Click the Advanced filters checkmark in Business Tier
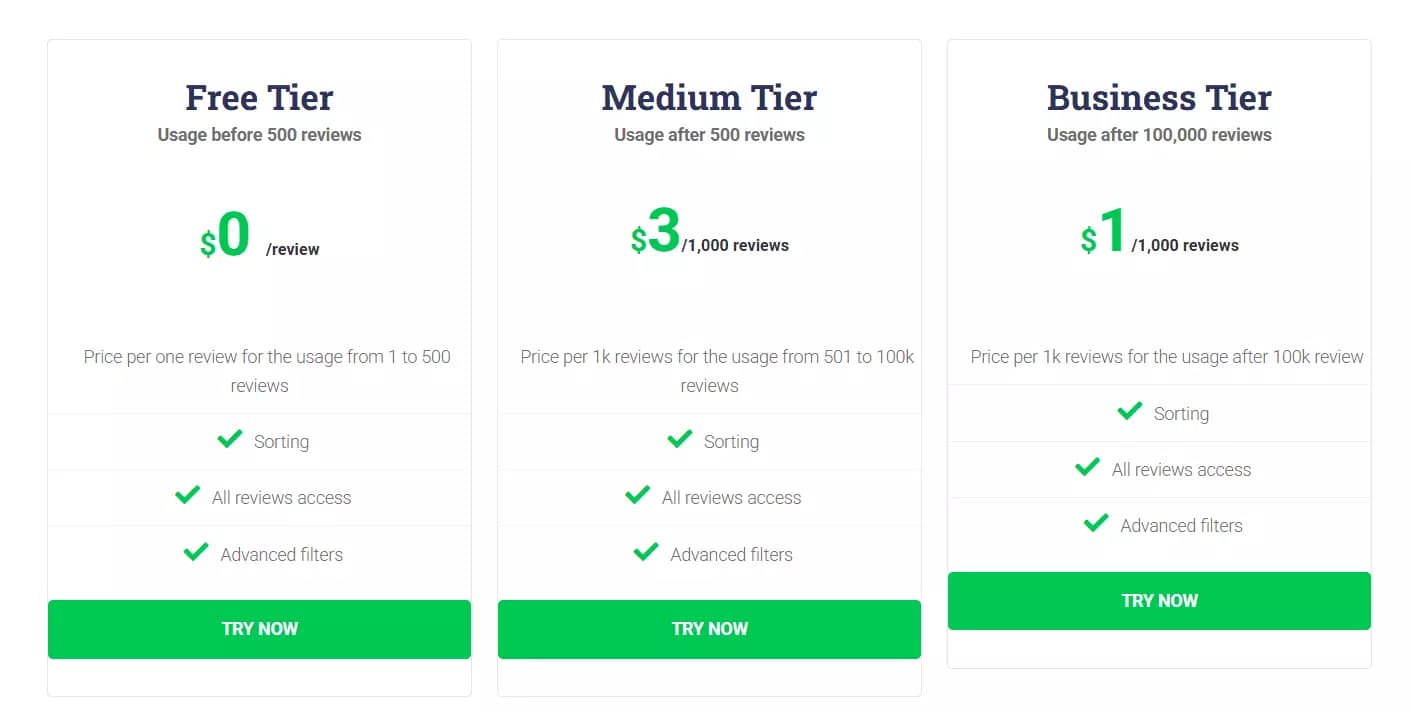The height and width of the screenshot is (713, 1412). coord(1096,522)
